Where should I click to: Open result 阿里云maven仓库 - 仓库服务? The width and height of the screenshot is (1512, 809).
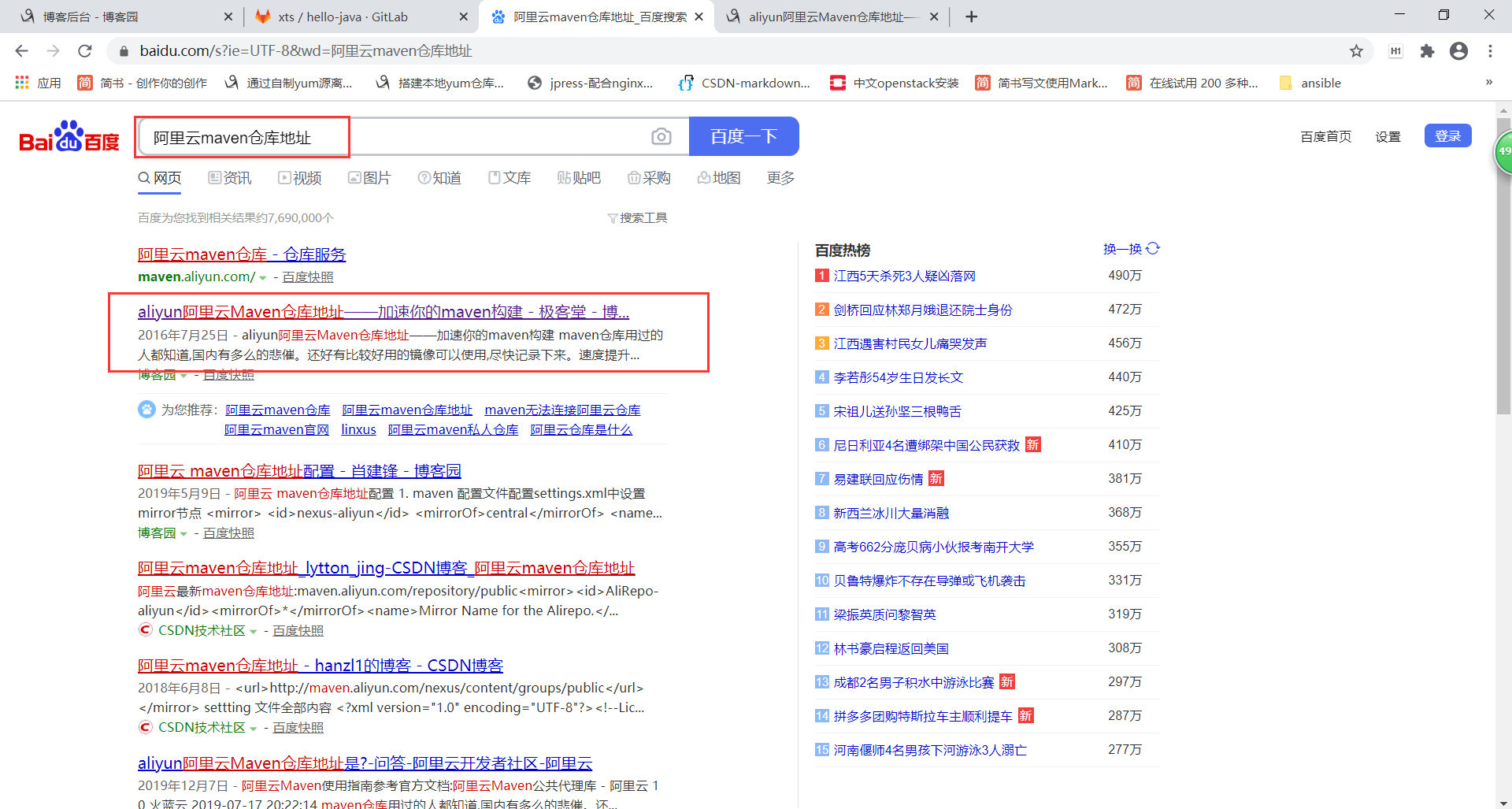(x=242, y=254)
